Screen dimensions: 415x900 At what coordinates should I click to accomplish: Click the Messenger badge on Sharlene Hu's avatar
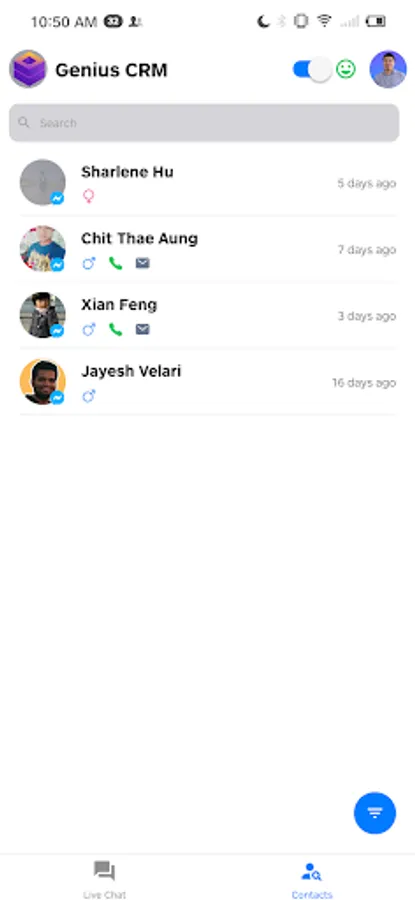57,199
